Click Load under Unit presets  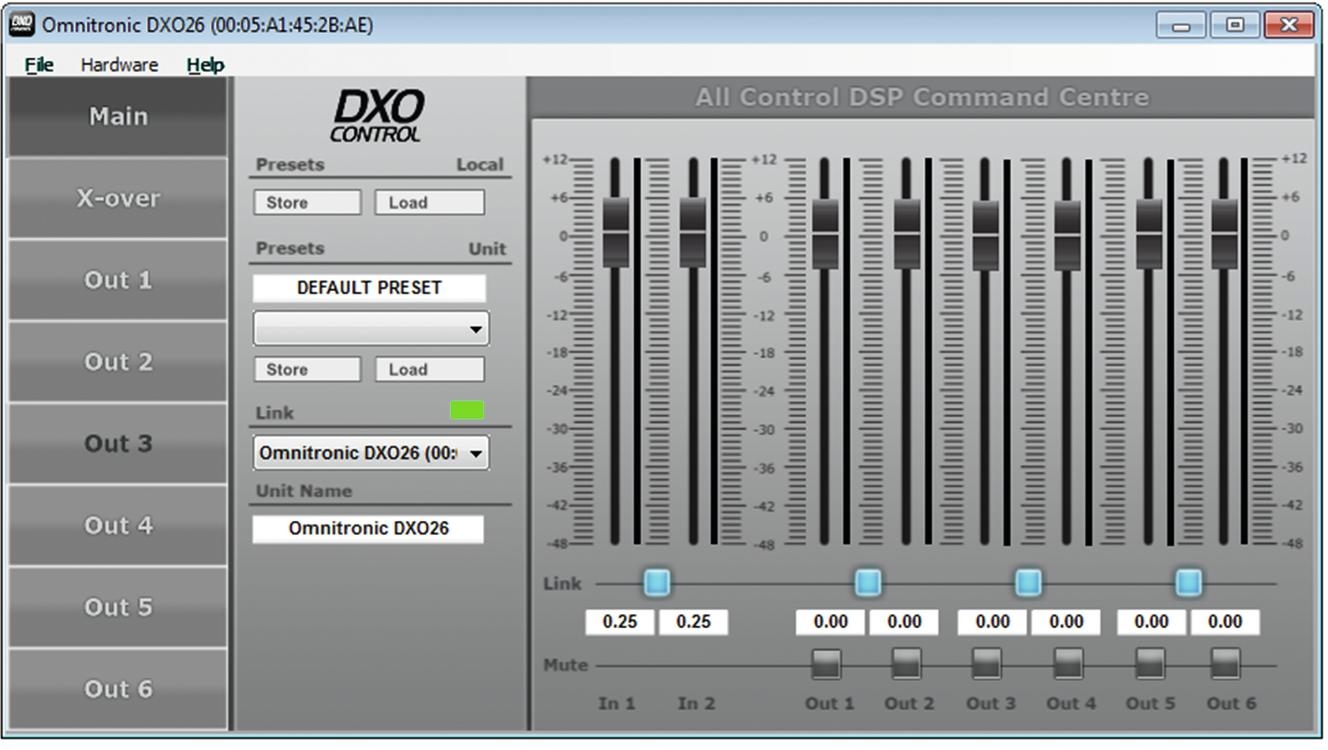click(x=429, y=369)
